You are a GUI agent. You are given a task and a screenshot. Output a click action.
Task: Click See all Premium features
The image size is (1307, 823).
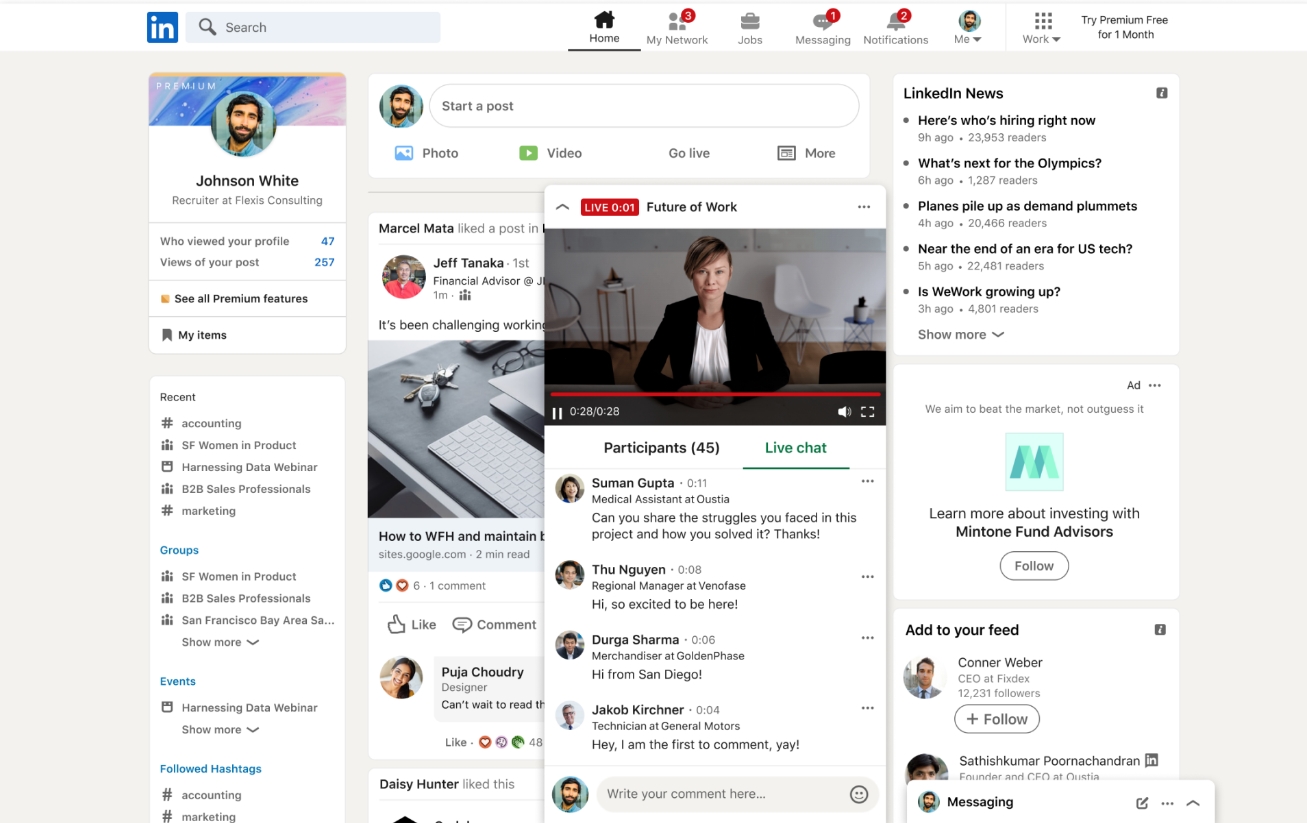(x=234, y=299)
